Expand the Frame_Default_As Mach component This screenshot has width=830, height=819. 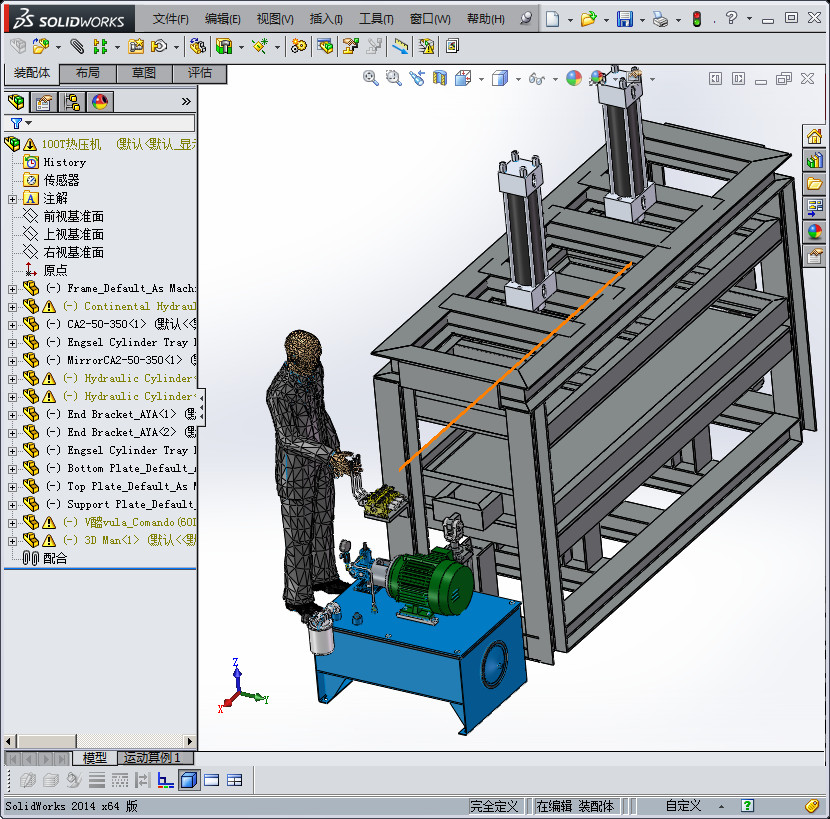[12, 289]
